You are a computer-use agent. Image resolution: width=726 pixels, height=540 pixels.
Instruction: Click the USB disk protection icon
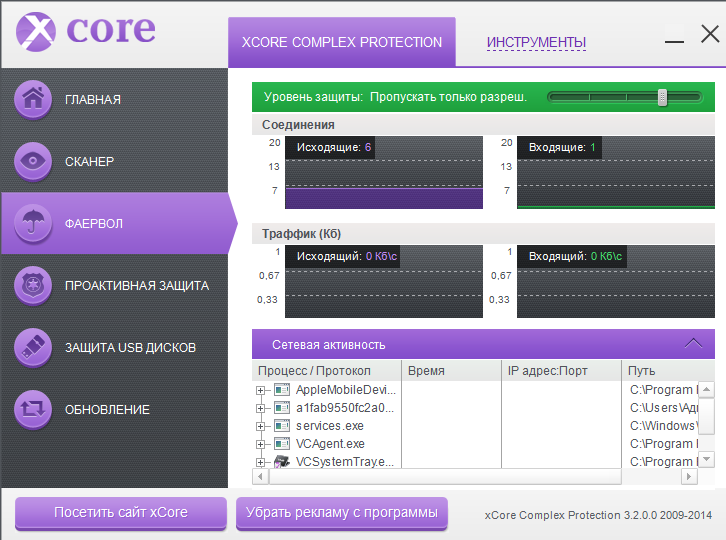click(x=33, y=347)
